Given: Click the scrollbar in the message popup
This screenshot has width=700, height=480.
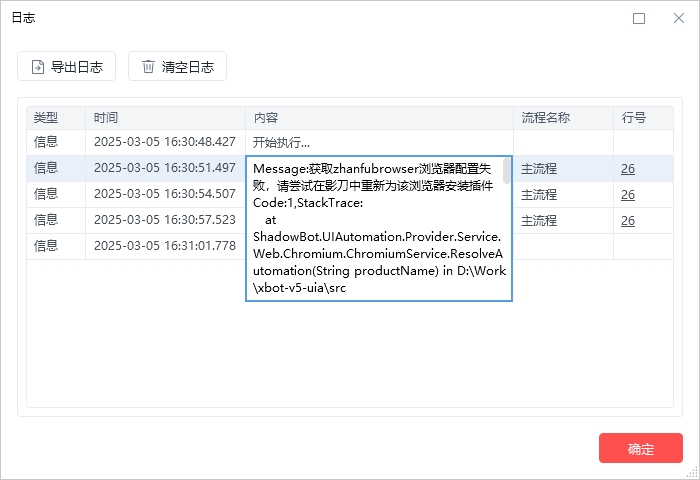Looking at the screenshot, I should (x=507, y=172).
